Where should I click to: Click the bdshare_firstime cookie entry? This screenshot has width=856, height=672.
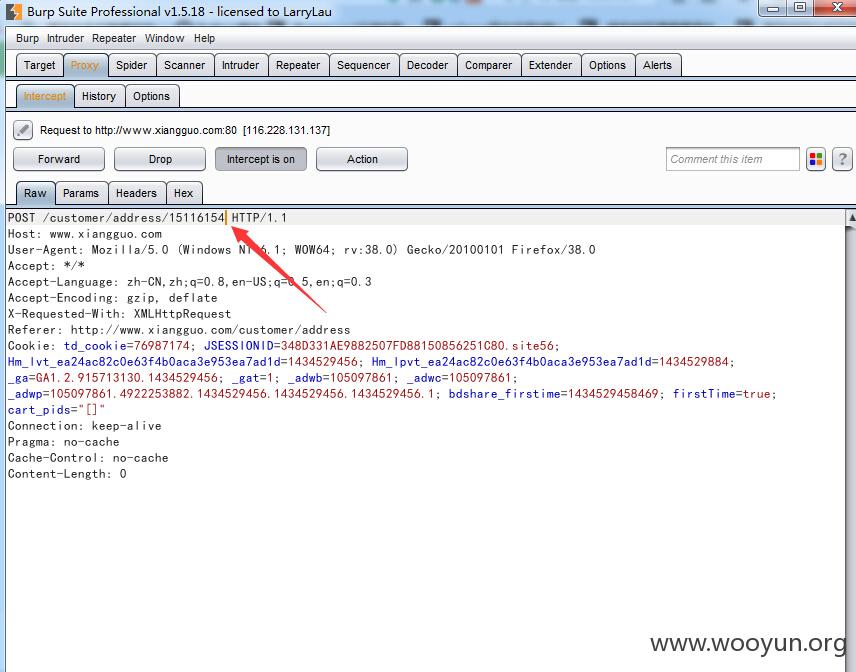[554, 394]
